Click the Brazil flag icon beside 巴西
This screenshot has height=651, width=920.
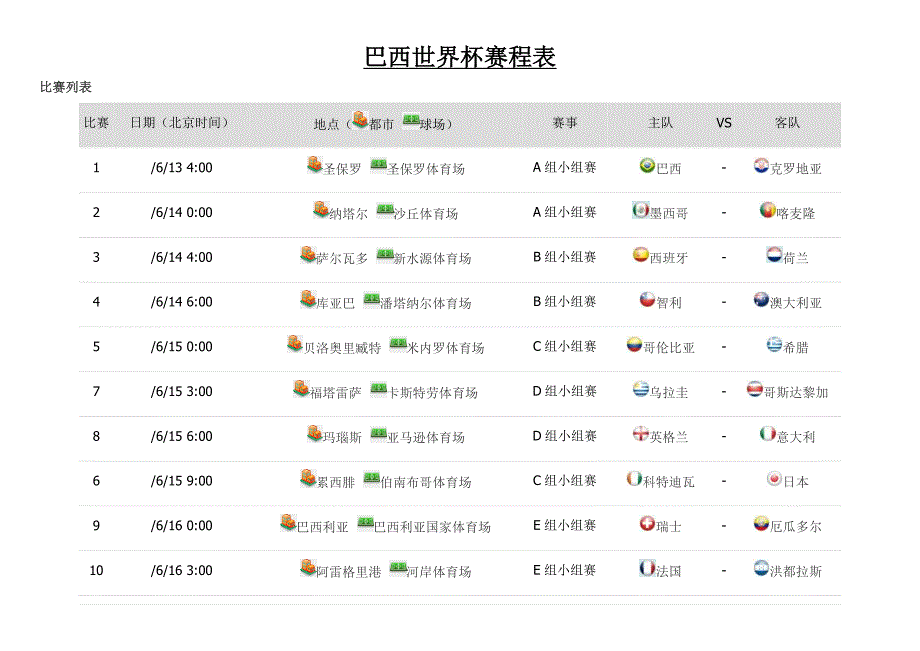click(647, 166)
